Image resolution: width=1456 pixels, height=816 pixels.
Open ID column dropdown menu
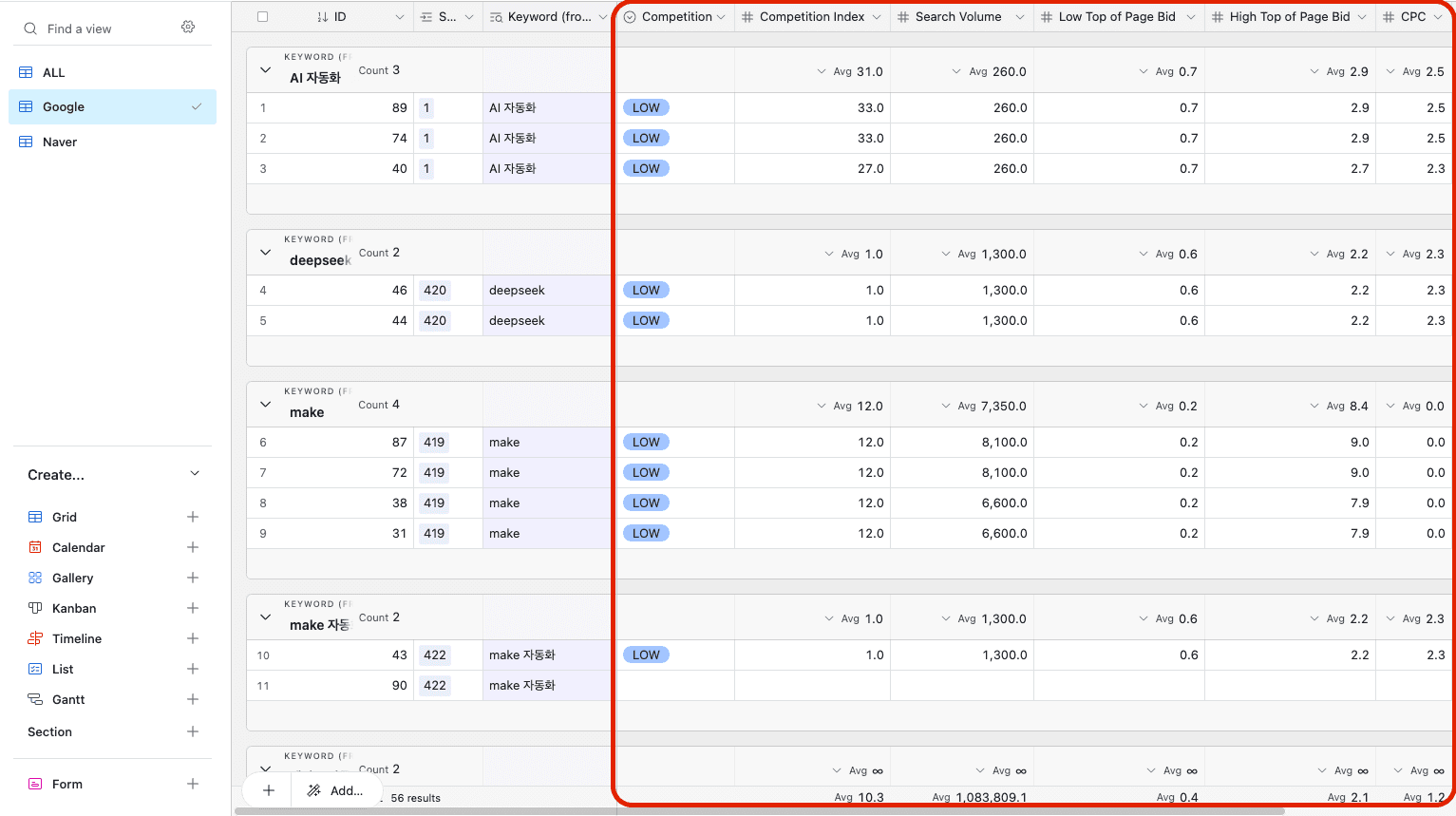point(400,17)
